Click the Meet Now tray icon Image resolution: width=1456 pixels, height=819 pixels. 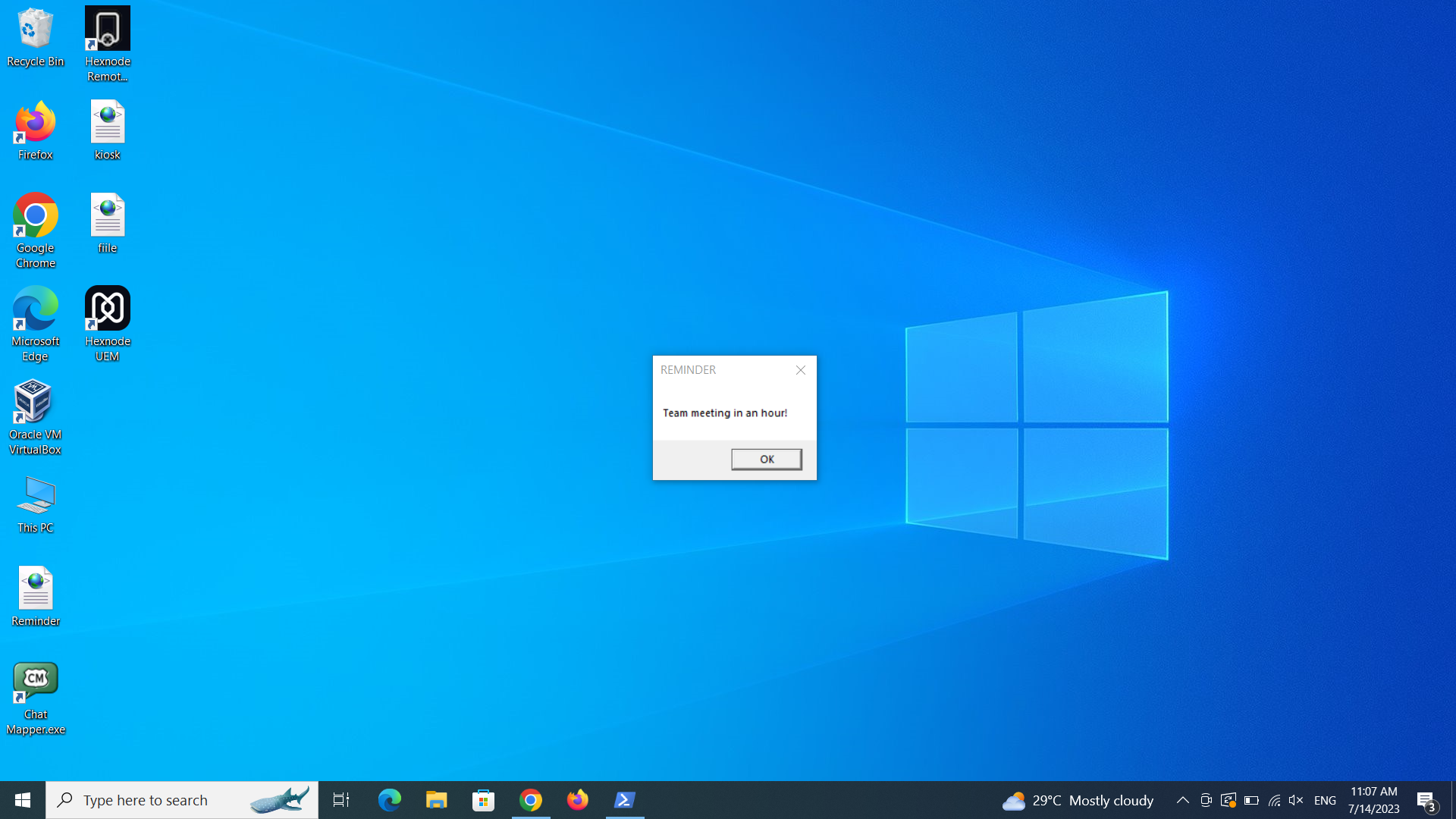1206,800
